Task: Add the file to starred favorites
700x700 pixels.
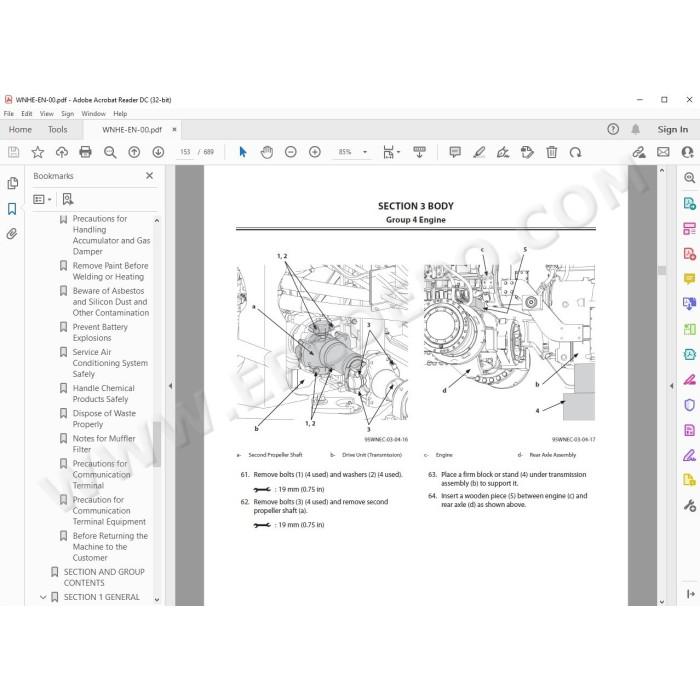Action: tap(38, 152)
